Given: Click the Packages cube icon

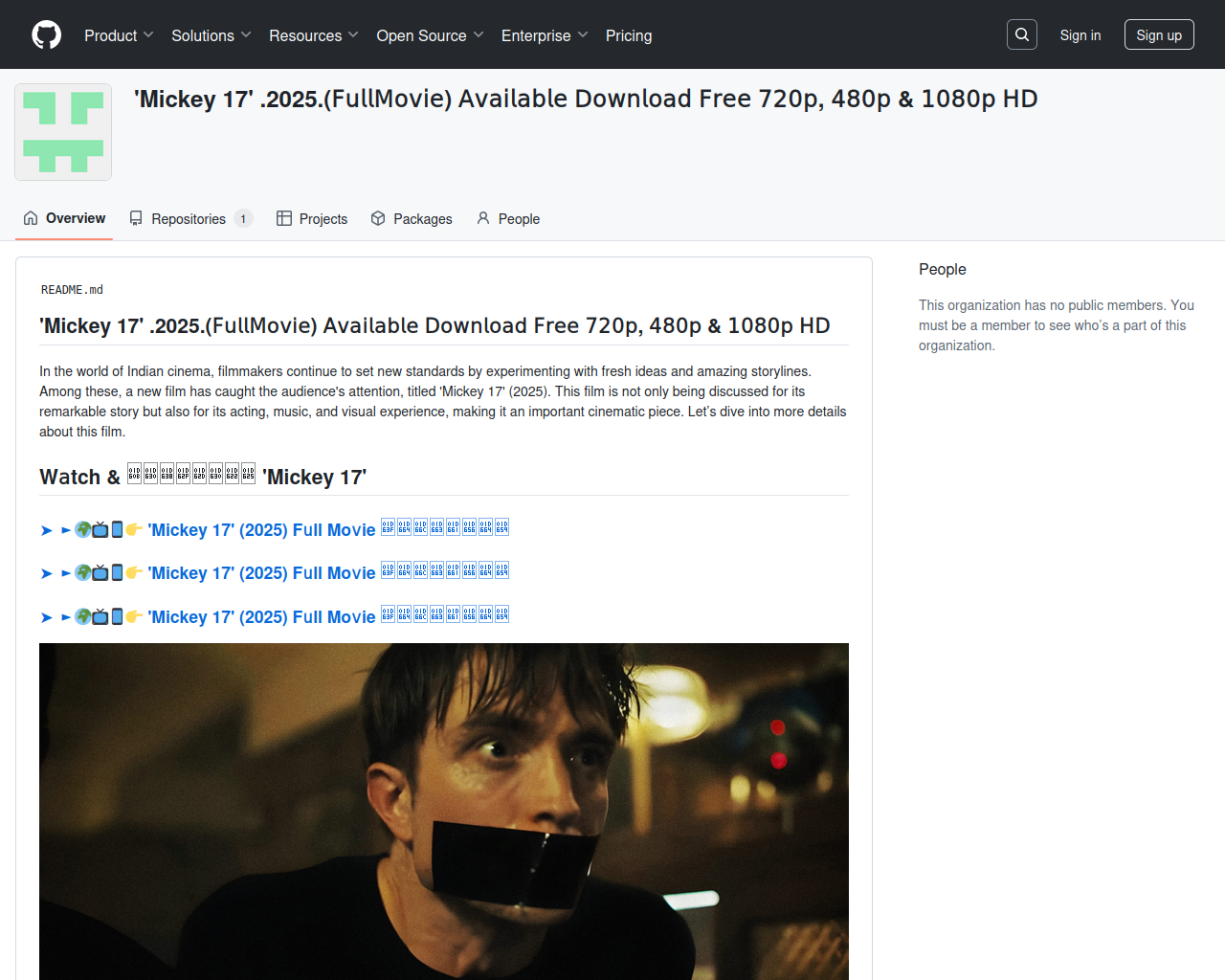Looking at the screenshot, I should [x=378, y=218].
